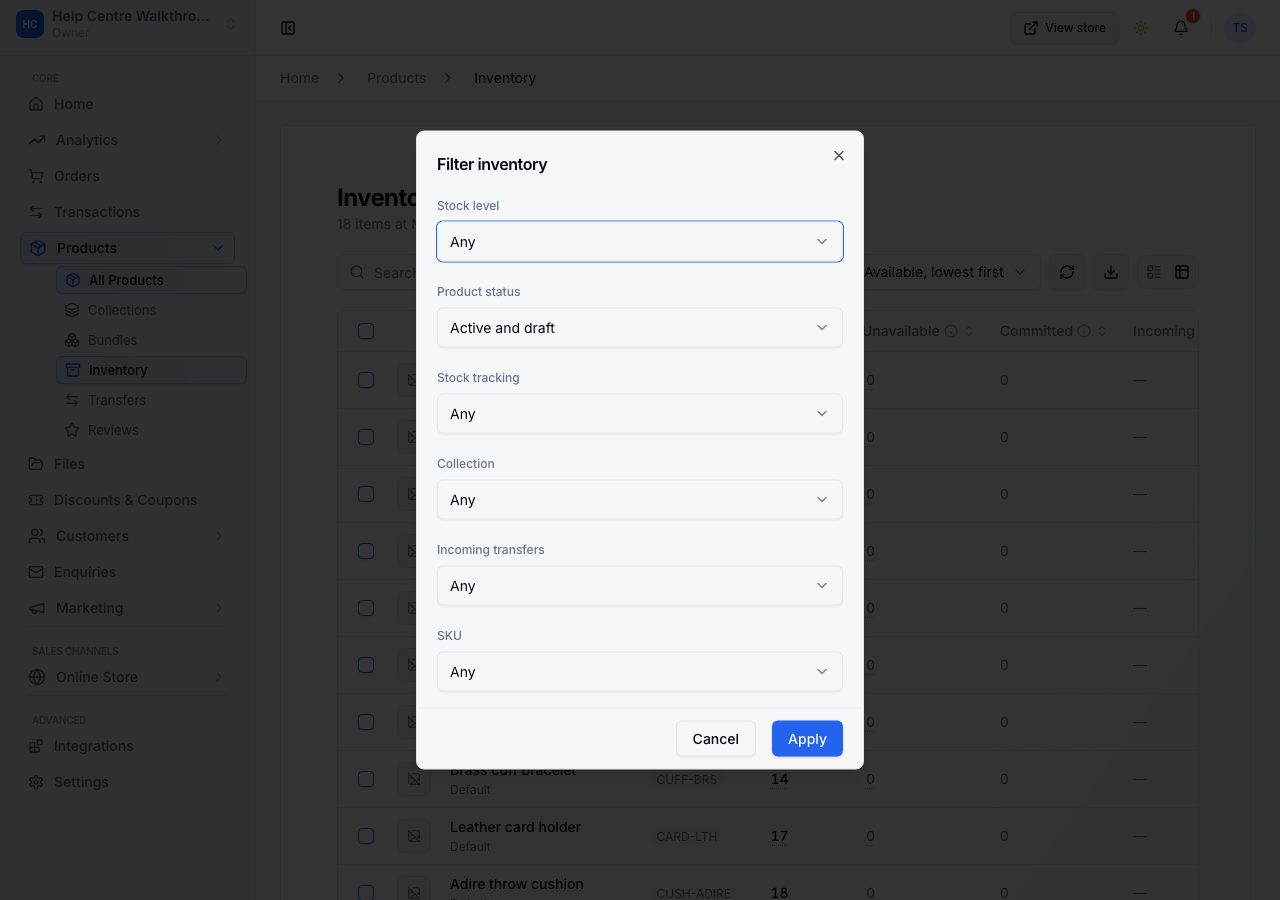
Task: Check the Leather card holder row checkbox
Action: pyautogui.click(x=366, y=836)
